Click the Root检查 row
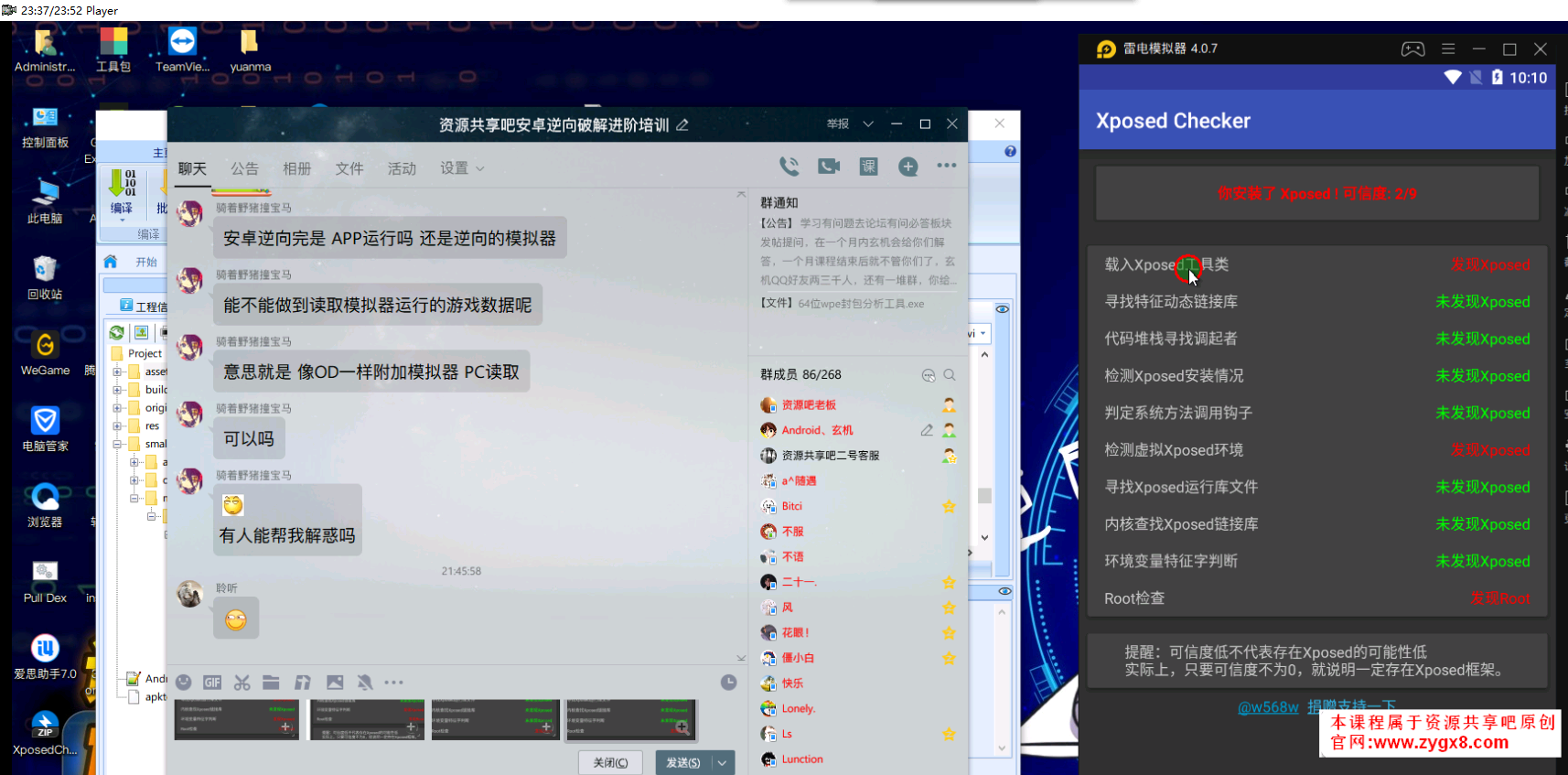Image resolution: width=1568 pixels, height=775 pixels. (1317, 598)
